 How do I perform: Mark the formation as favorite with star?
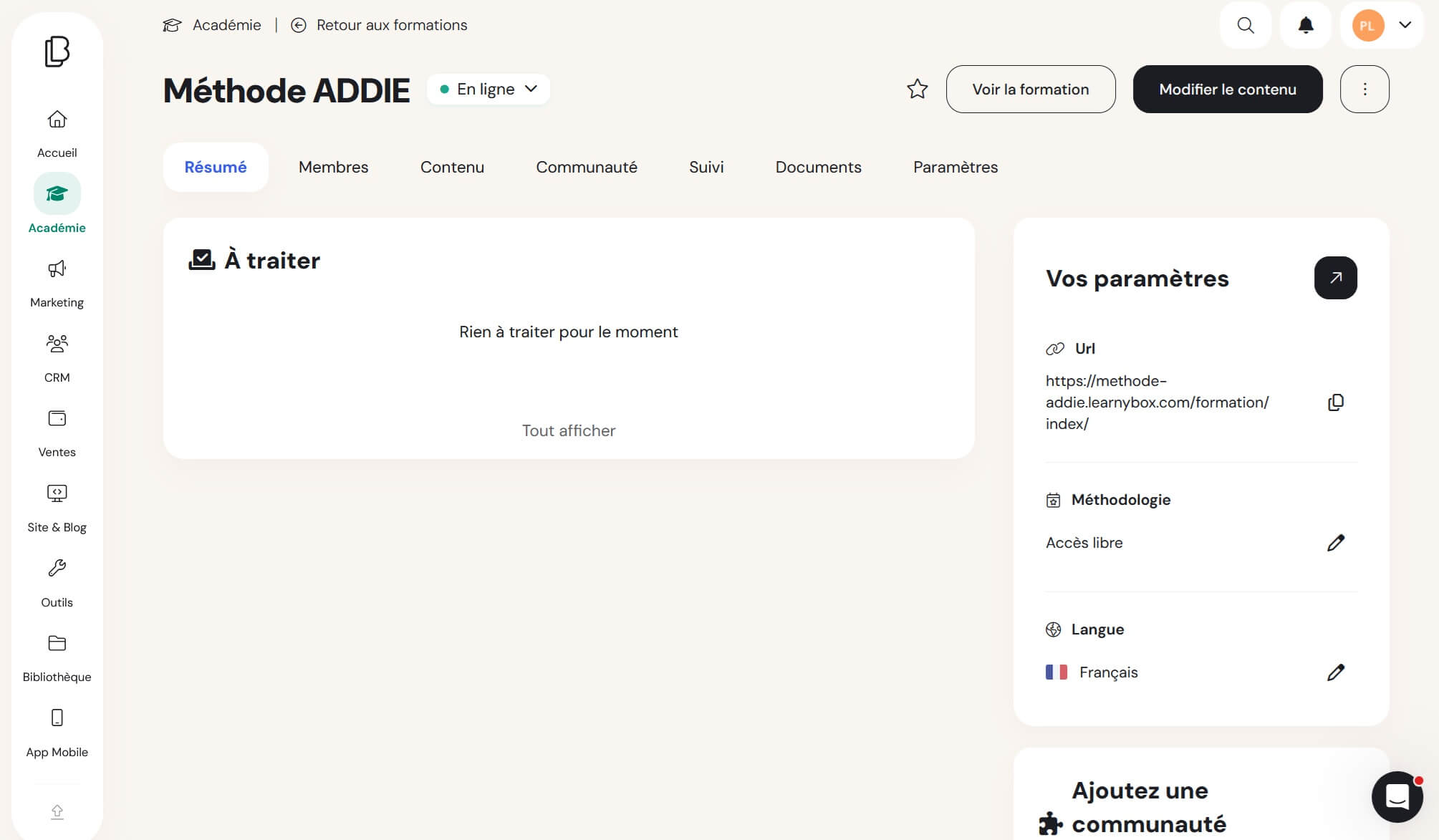918,89
